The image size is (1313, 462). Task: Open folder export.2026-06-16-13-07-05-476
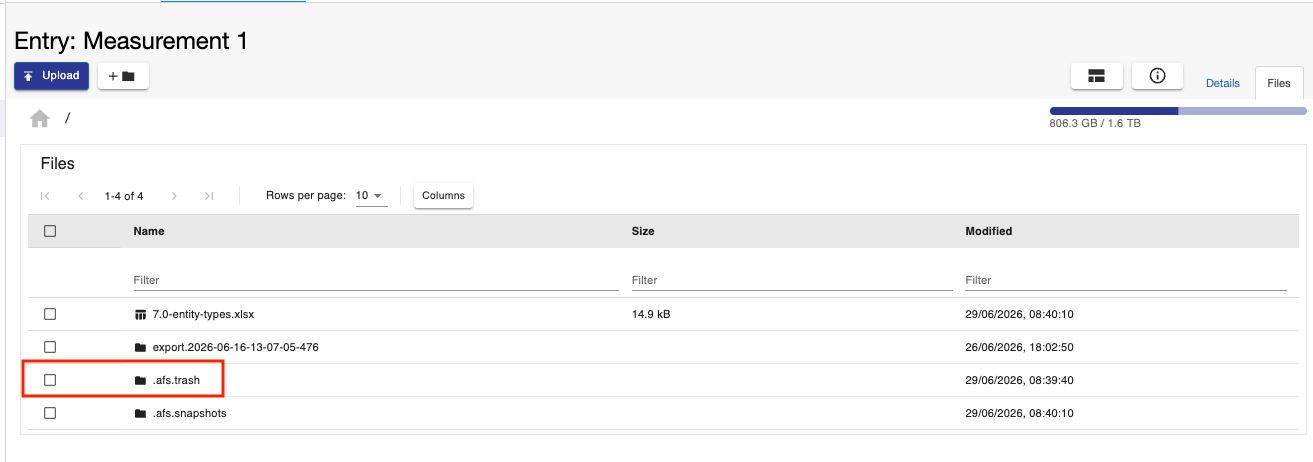click(x=235, y=347)
